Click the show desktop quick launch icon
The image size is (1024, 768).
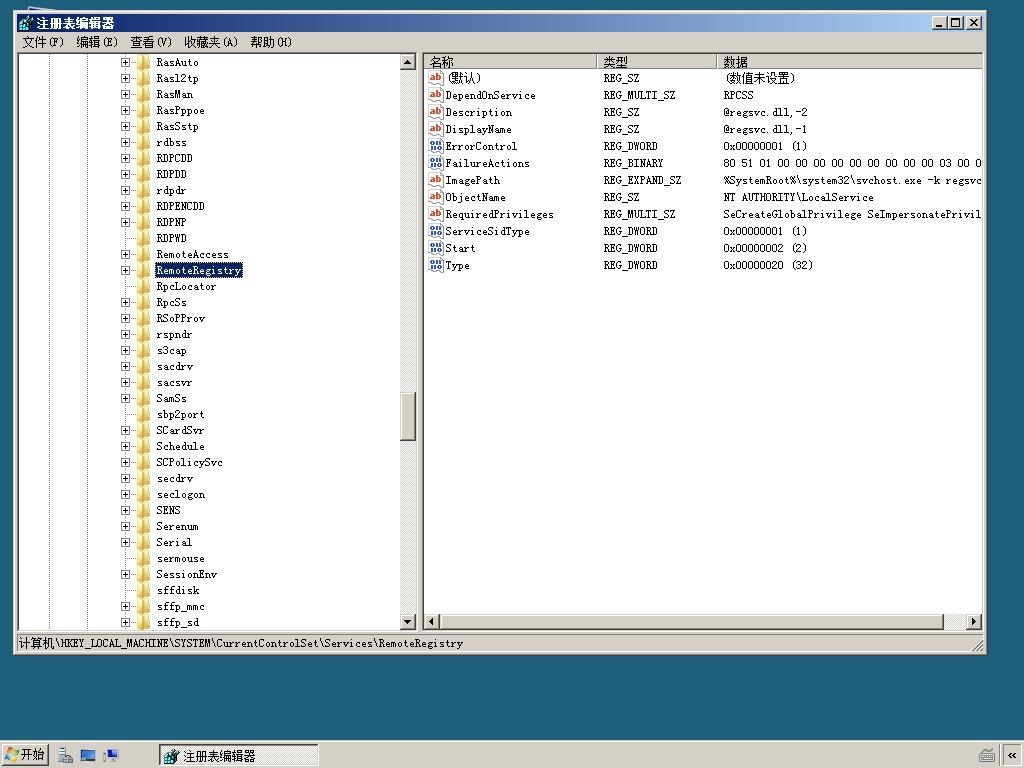coord(88,756)
